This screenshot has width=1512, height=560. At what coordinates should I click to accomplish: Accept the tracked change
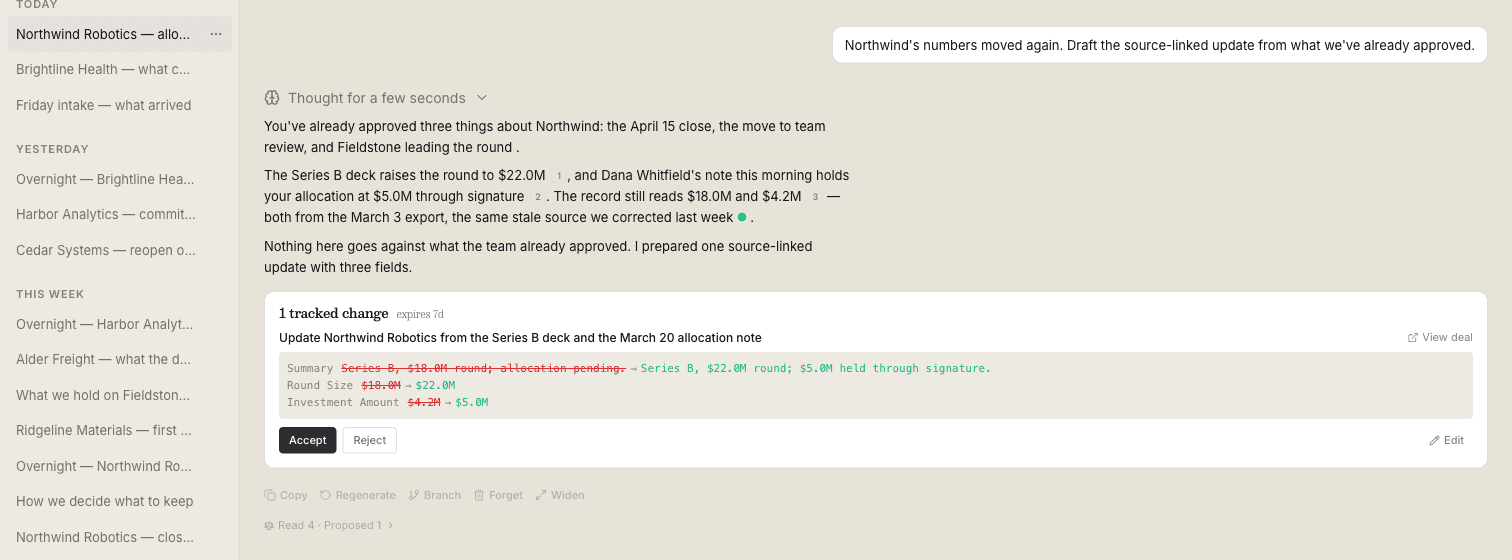point(308,440)
